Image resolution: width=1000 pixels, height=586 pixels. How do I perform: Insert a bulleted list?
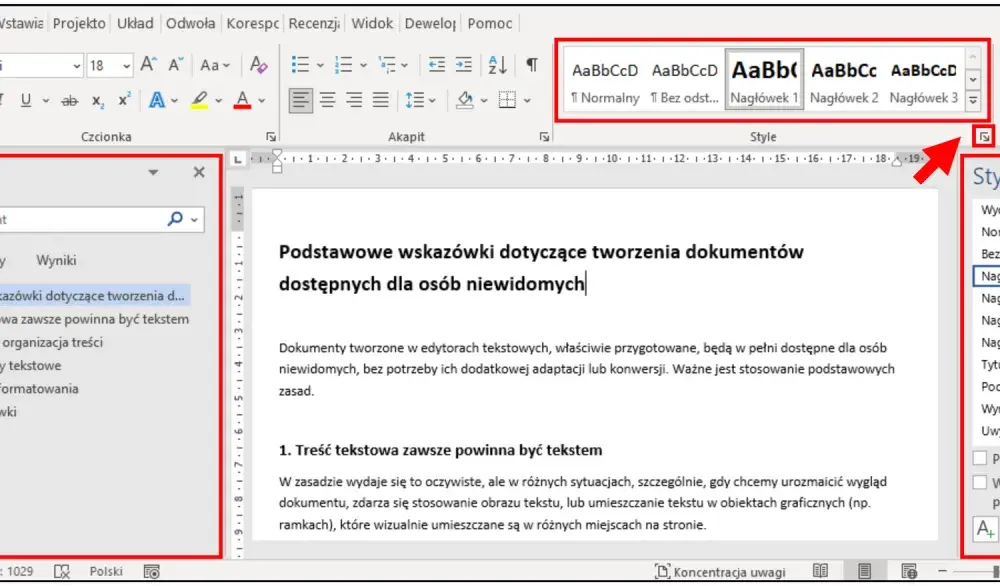tap(300, 64)
